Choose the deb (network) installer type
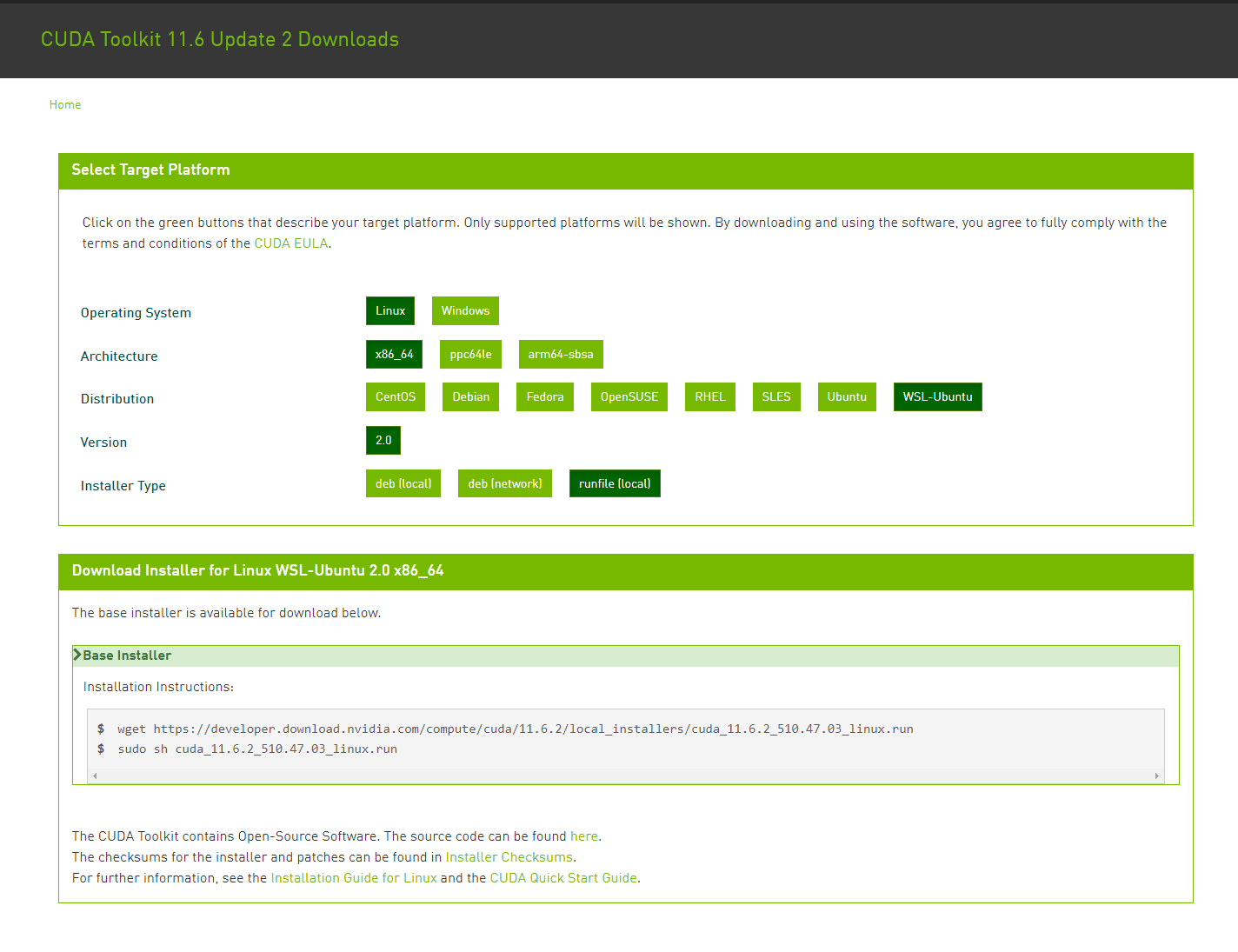This screenshot has width=1238, height=952. 504,483
